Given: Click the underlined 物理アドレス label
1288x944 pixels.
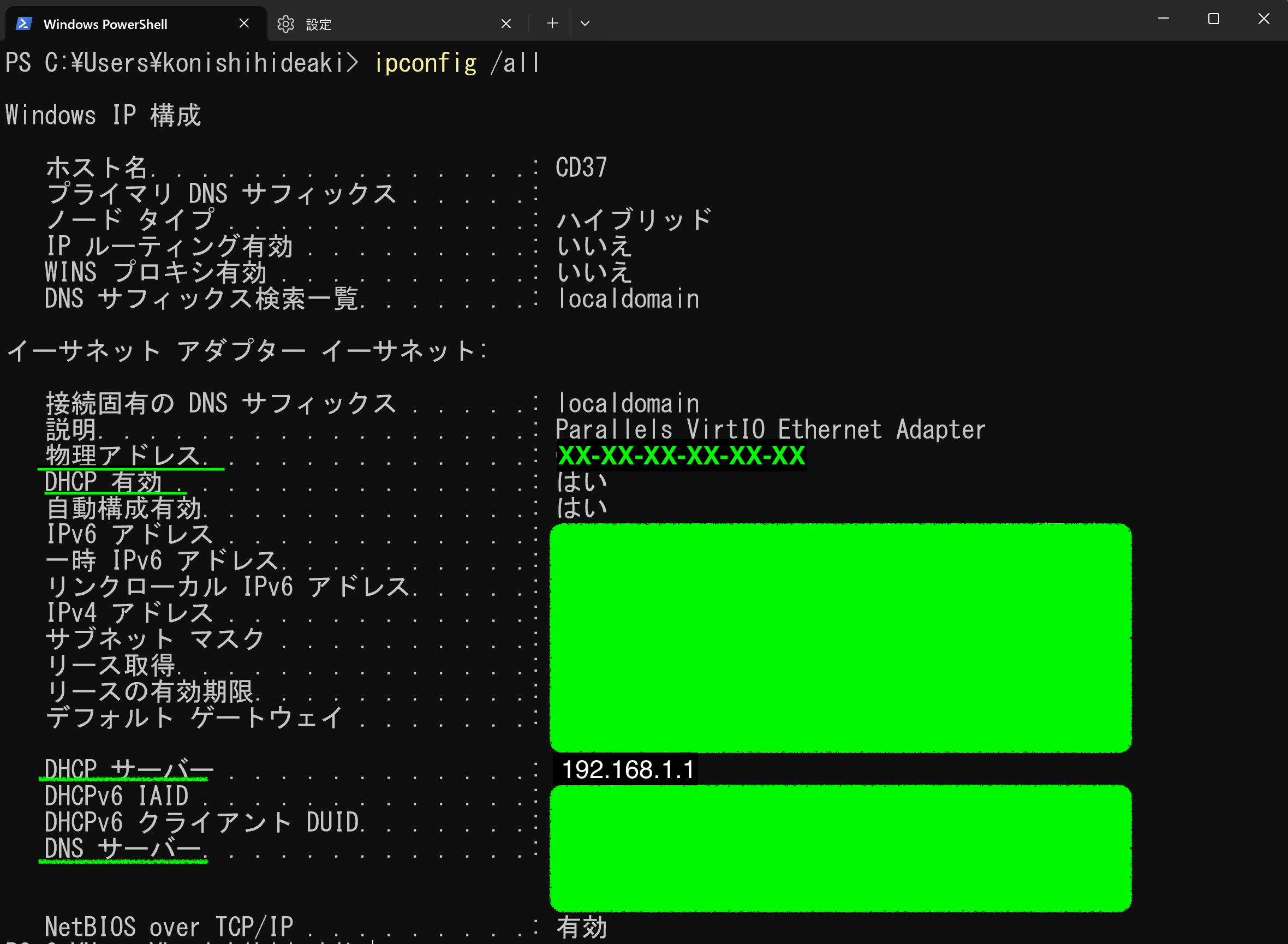Looking at the screenshot, I should pos(122,456).
